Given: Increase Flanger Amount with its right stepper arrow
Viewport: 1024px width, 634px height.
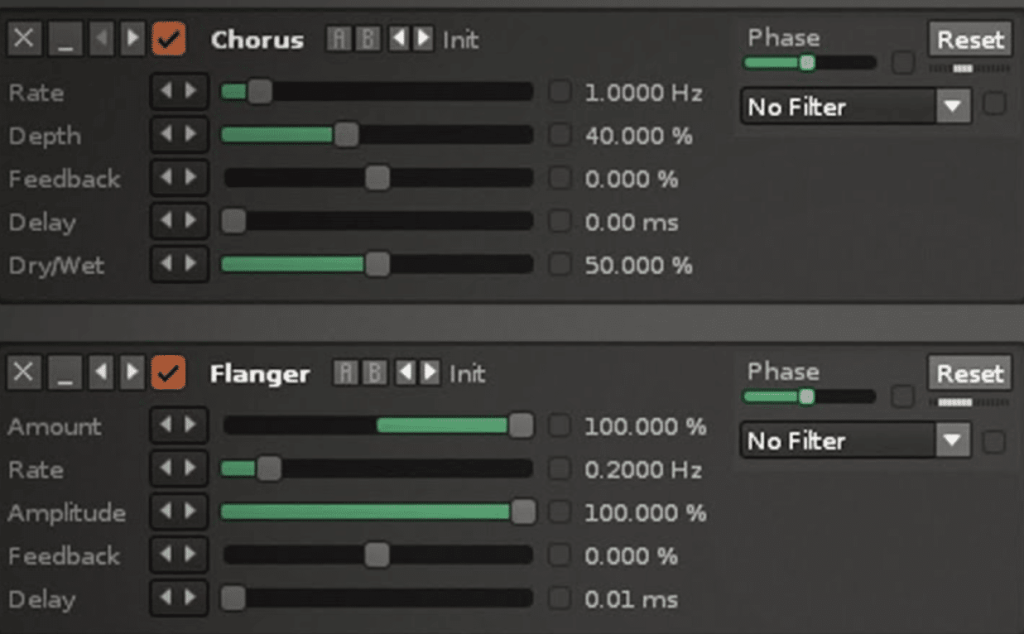Looking at the screenshot, I should (x=190, y=426).
